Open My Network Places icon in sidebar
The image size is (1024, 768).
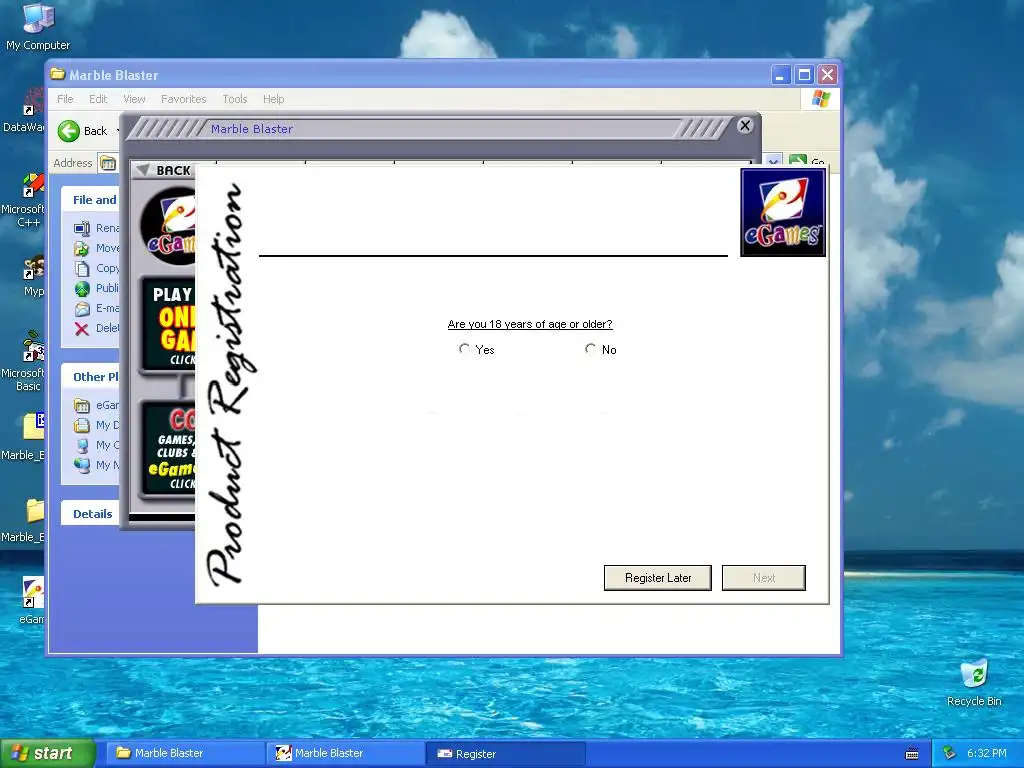coord(82,465)
